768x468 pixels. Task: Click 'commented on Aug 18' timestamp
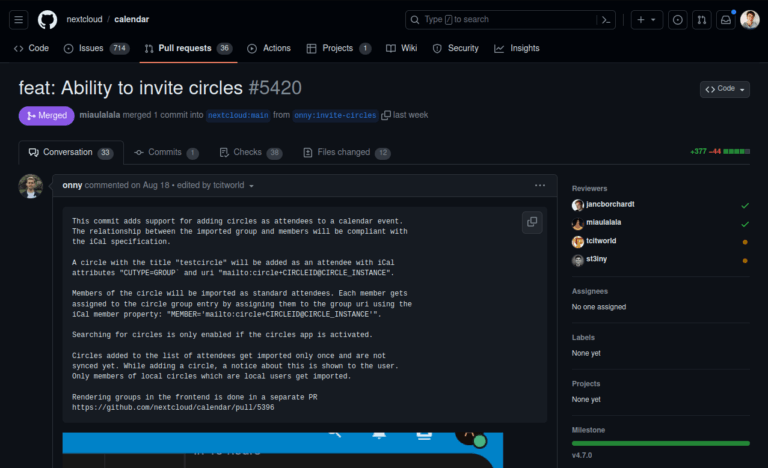(127, 185)
